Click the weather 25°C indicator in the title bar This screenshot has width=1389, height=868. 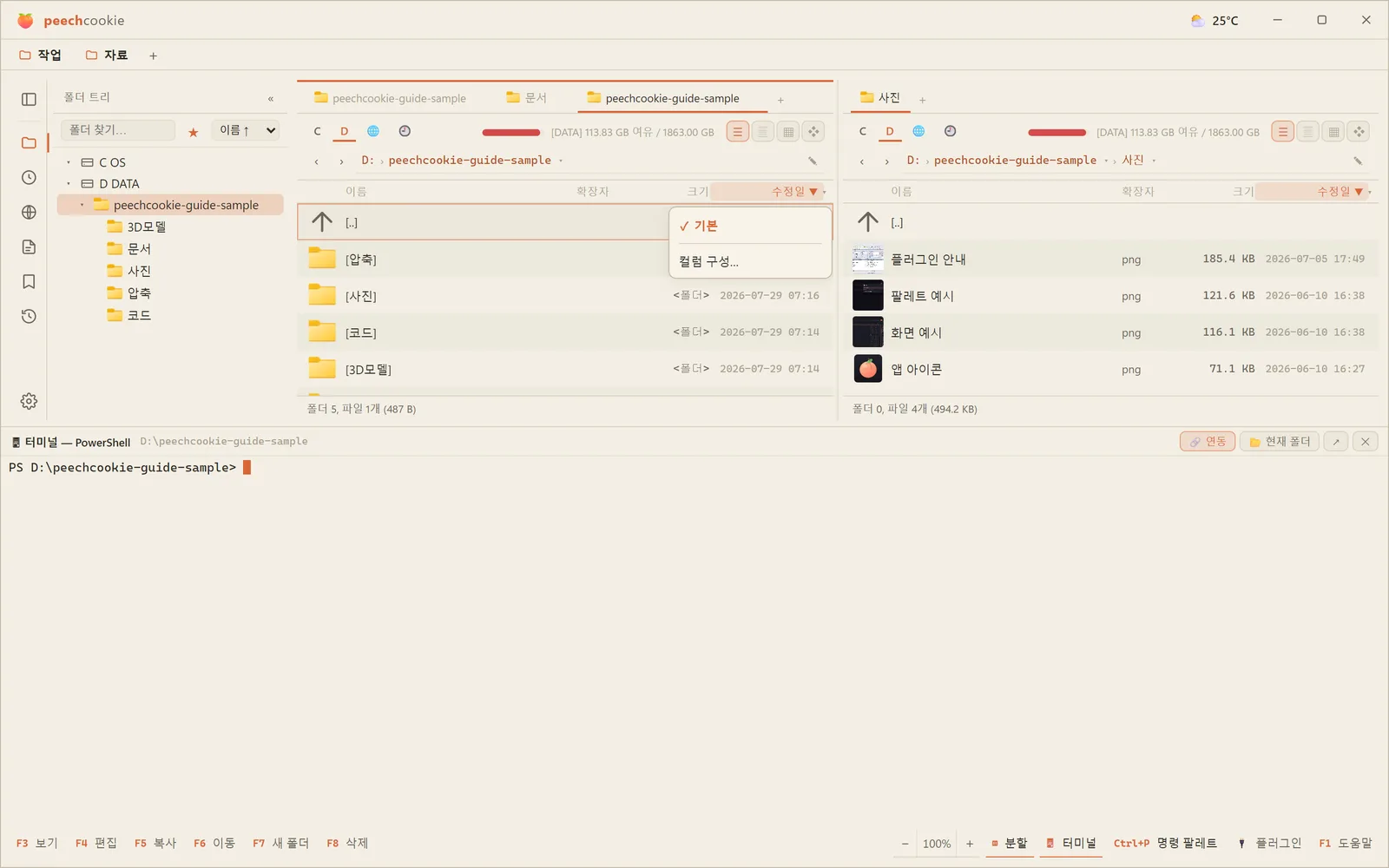click(x=1215, y=20)
